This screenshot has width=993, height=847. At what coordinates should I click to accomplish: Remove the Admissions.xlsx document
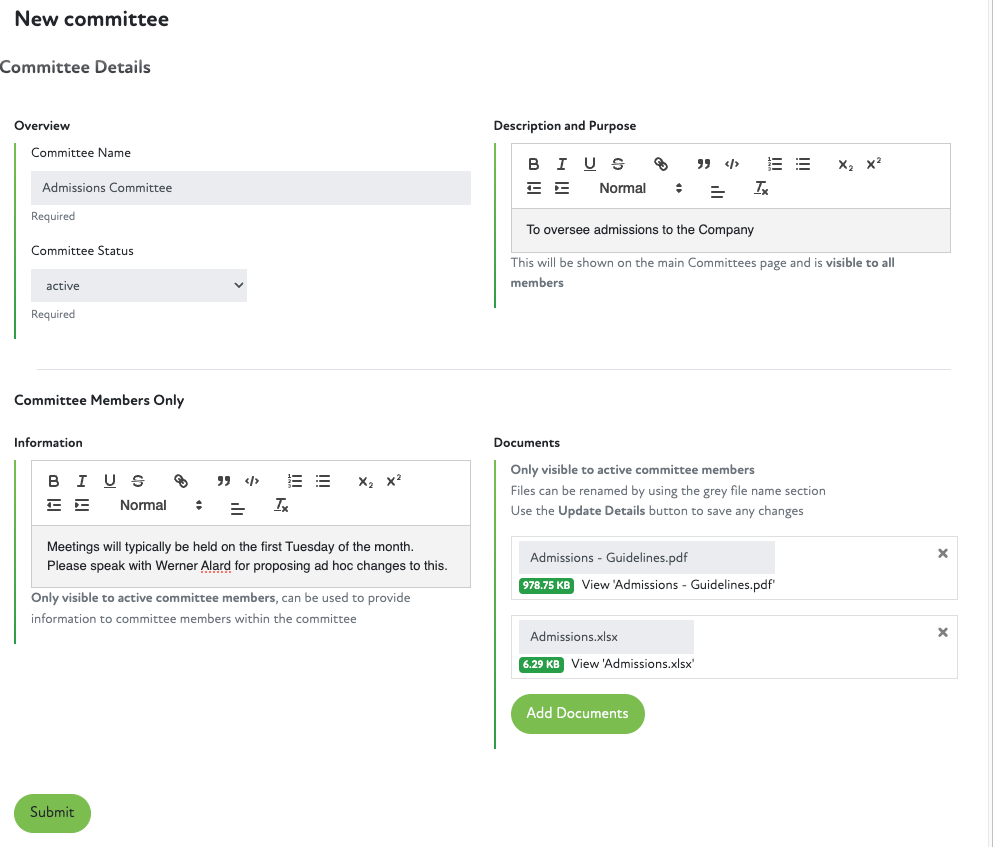click(942, 632)
